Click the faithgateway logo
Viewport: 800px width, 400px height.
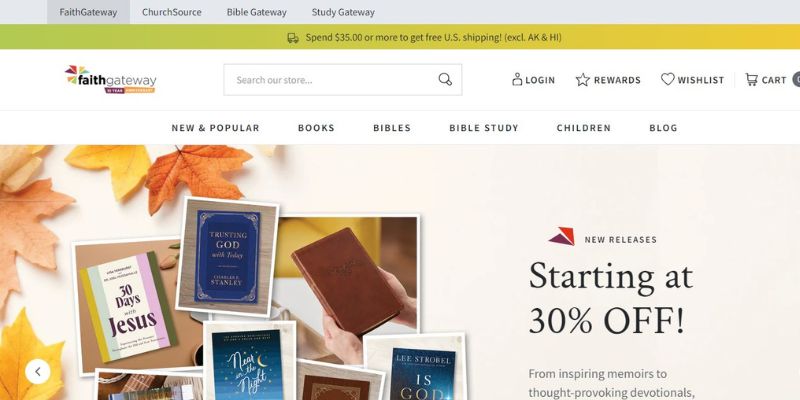tap(111, 80)
